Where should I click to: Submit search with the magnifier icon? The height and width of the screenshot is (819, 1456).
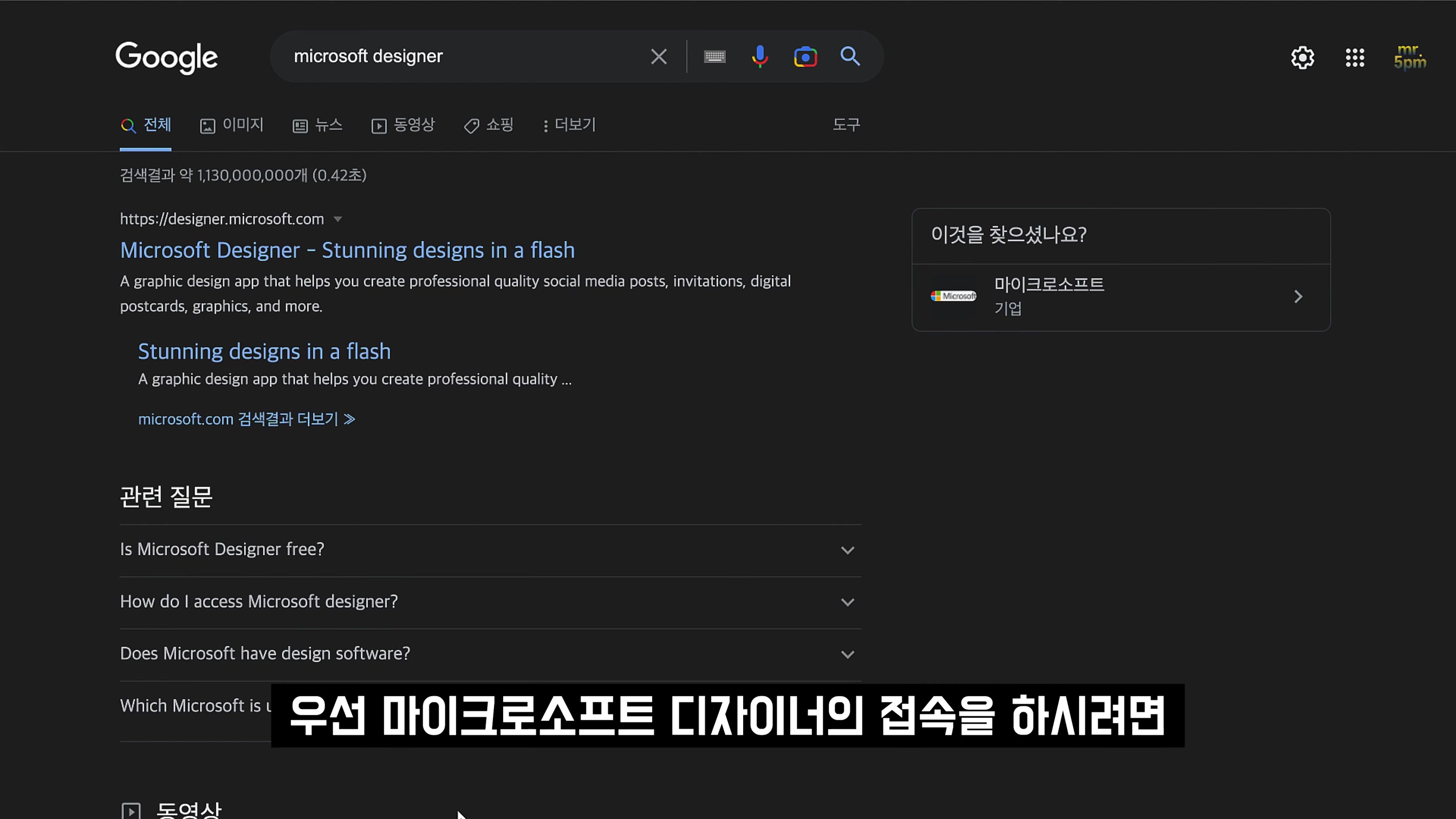point(850,56)
